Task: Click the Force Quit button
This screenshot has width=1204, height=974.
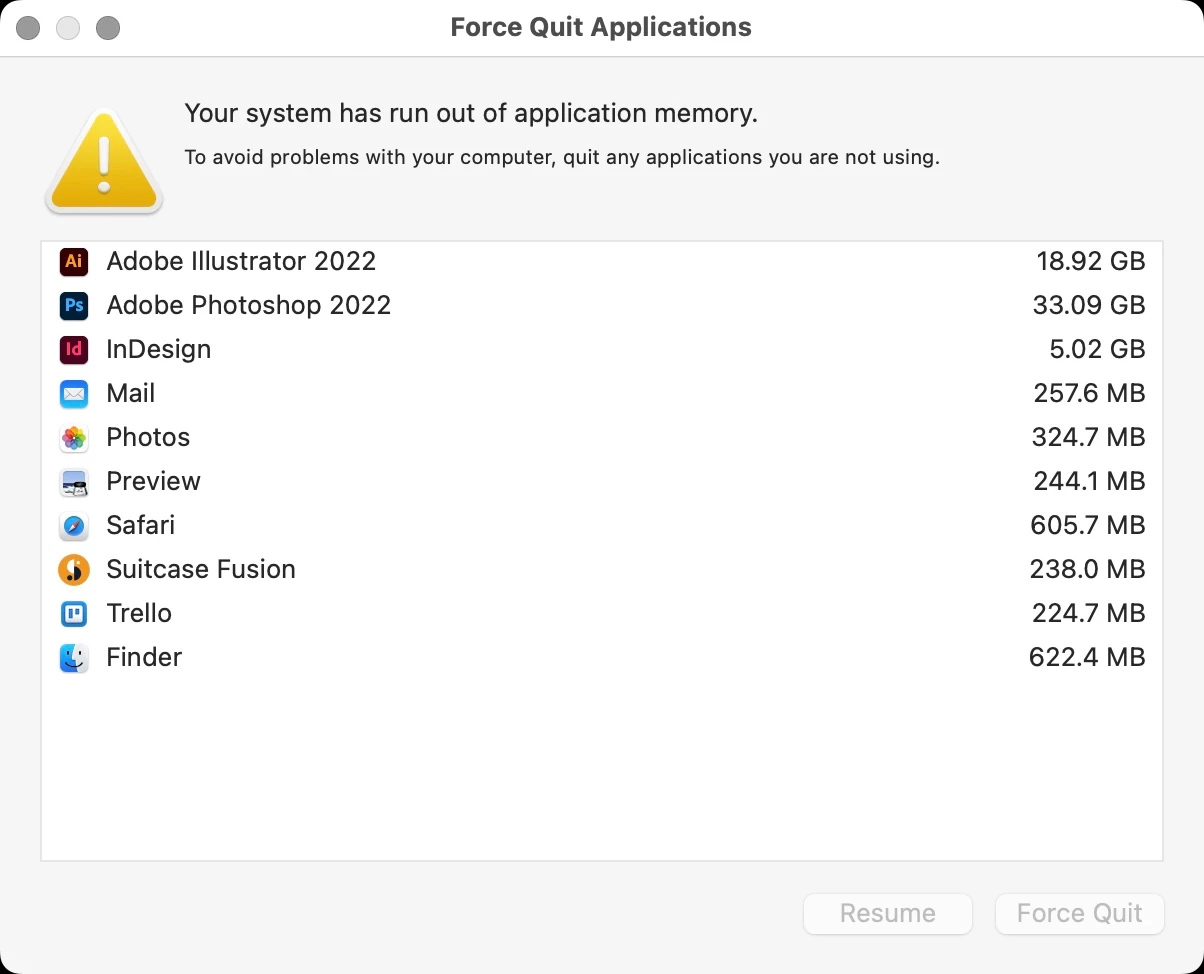Action: (1080, 913)
